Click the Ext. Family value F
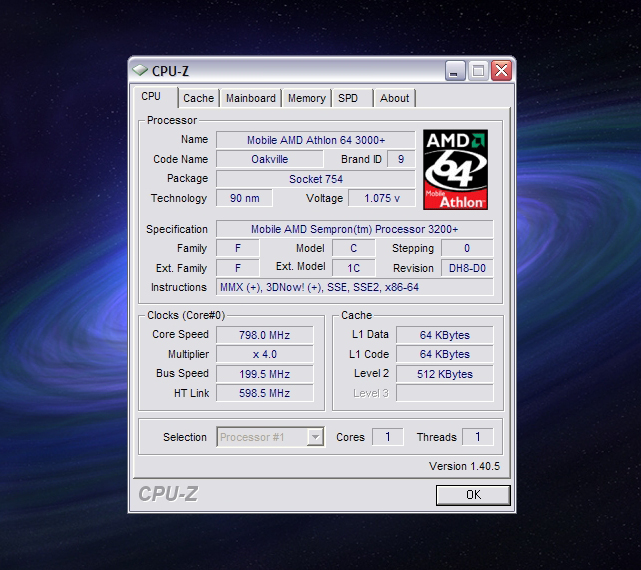This screenshot has height=570, width=641. pos(238,268)
